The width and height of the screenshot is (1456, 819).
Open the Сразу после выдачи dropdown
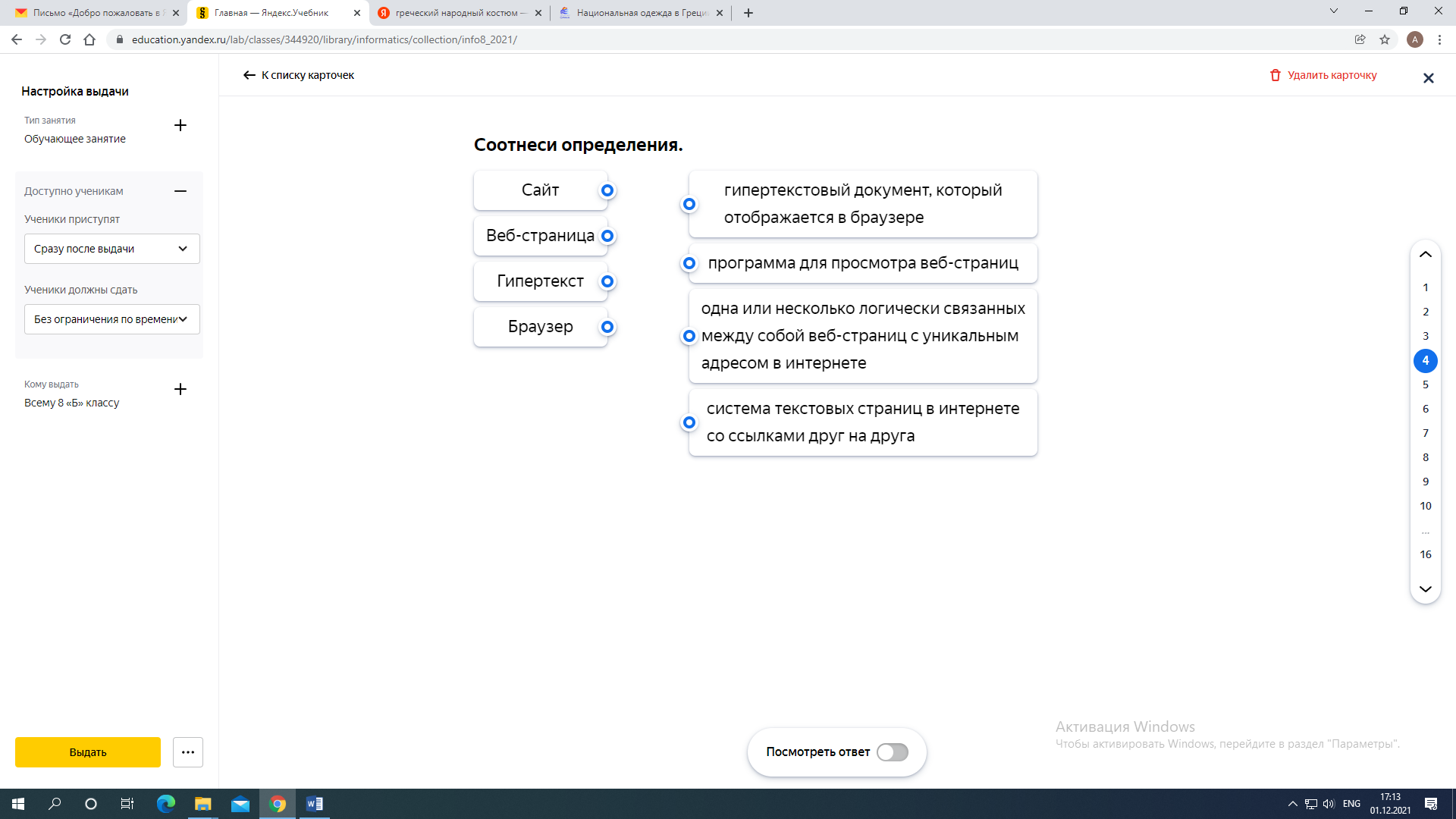pos(112,249)
